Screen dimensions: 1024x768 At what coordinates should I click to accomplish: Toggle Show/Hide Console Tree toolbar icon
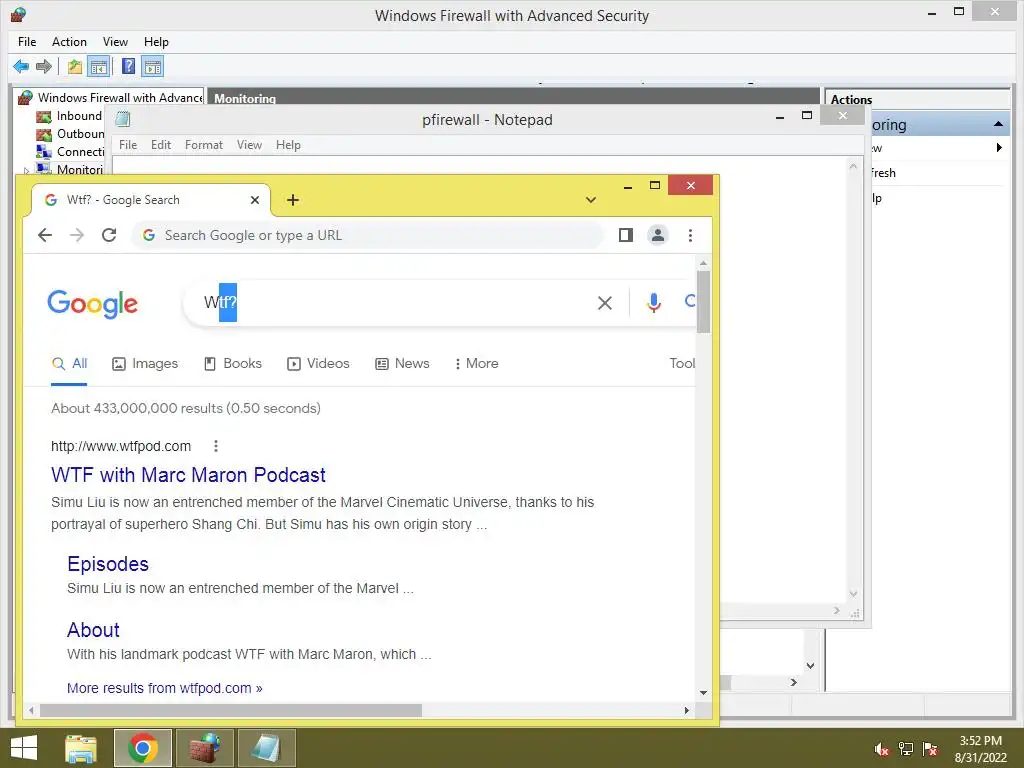tap(99, 66)
